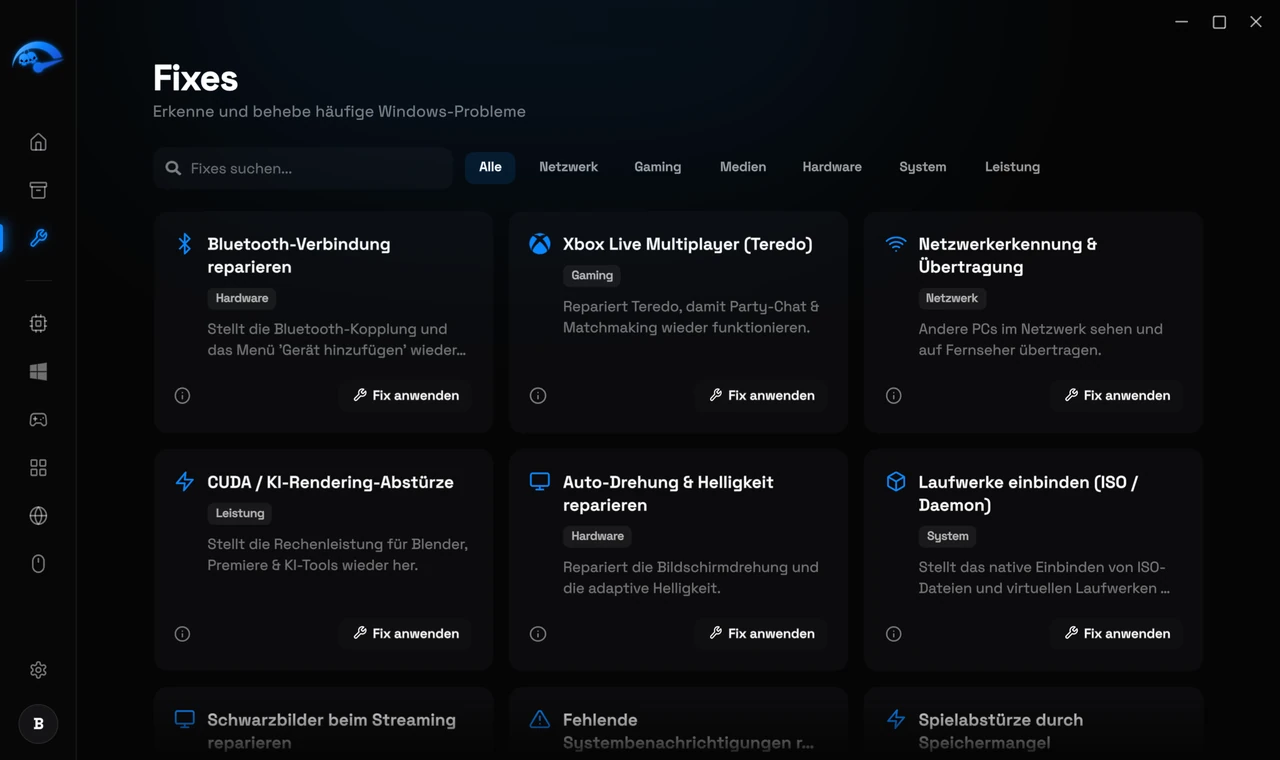
Task: Show info for Auto-Drehung & Helligkeit
Action: pyautogui.click(x=538, y=634)
